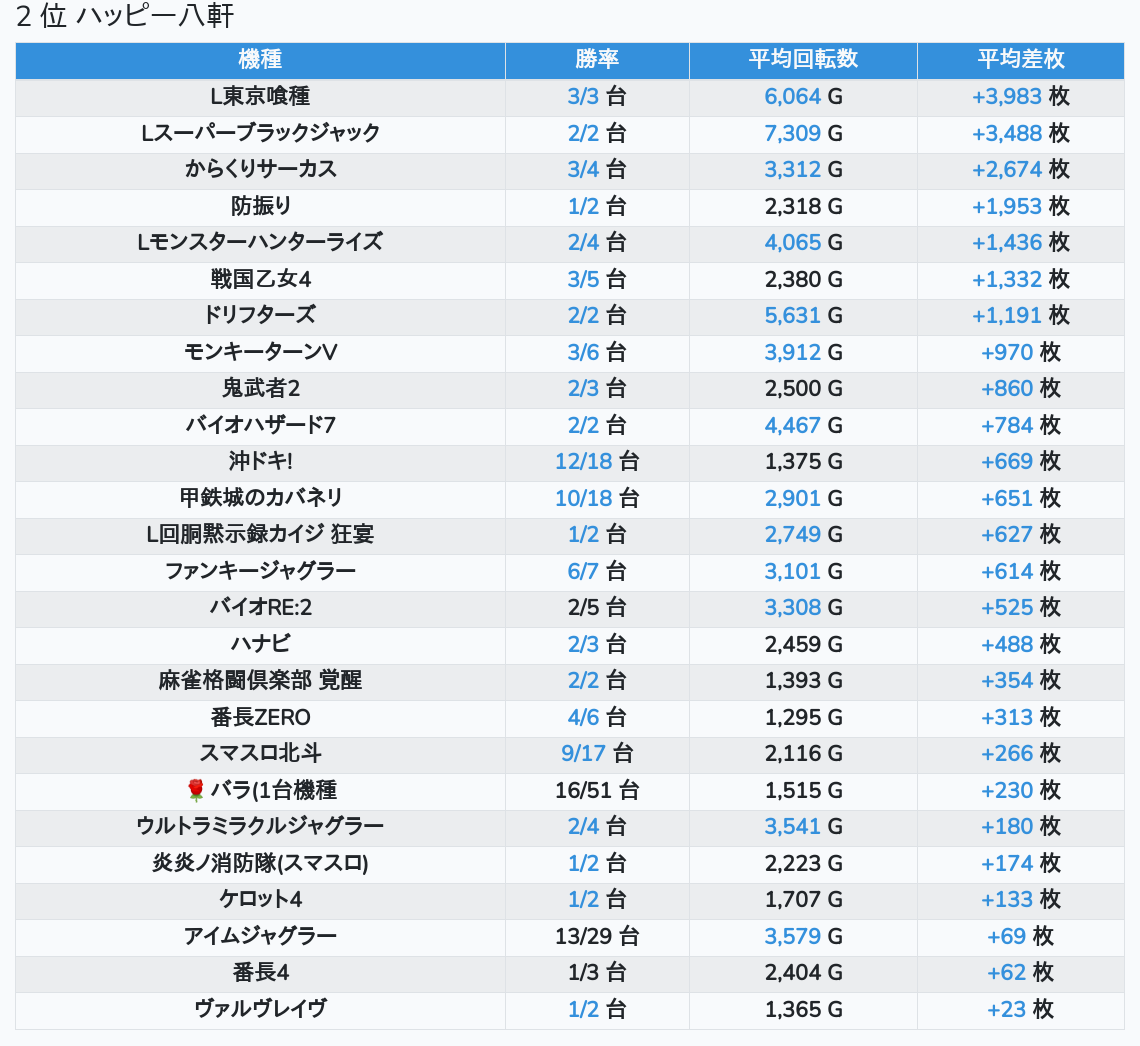
Task: Click the +1,953 枚 average difference
Action: coord(1021,206)
